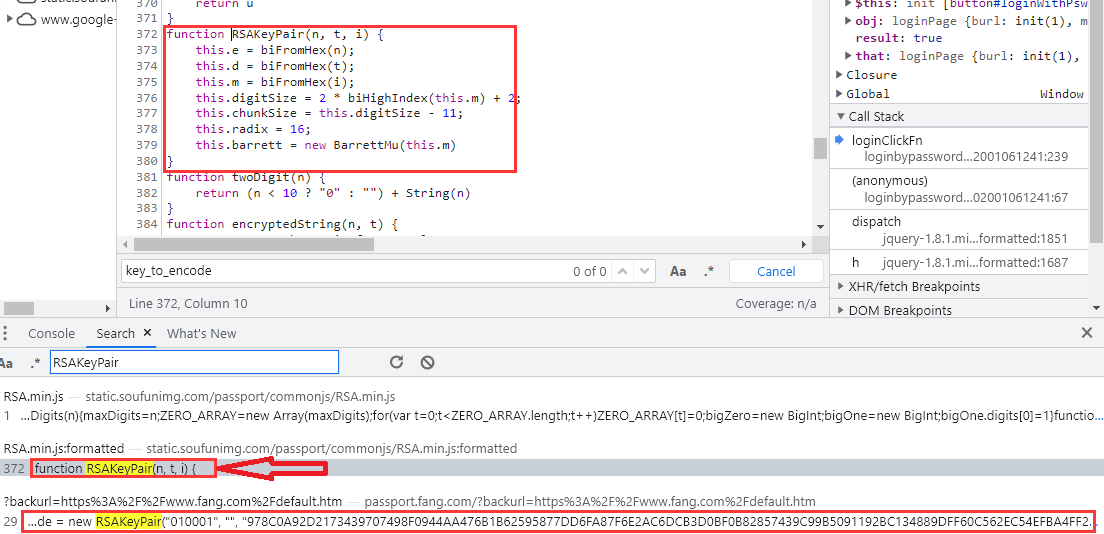The width and height of the screenshot is (1104, 534).
Task: Click Cancel in the find bar
Action: point(776,271)
